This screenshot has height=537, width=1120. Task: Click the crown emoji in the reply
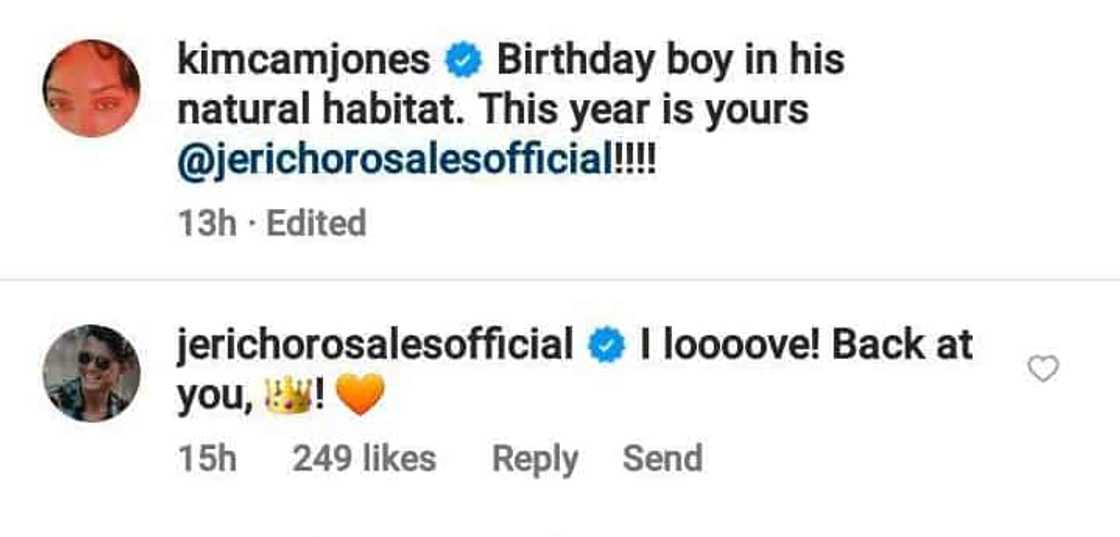[x=288, y=400]
